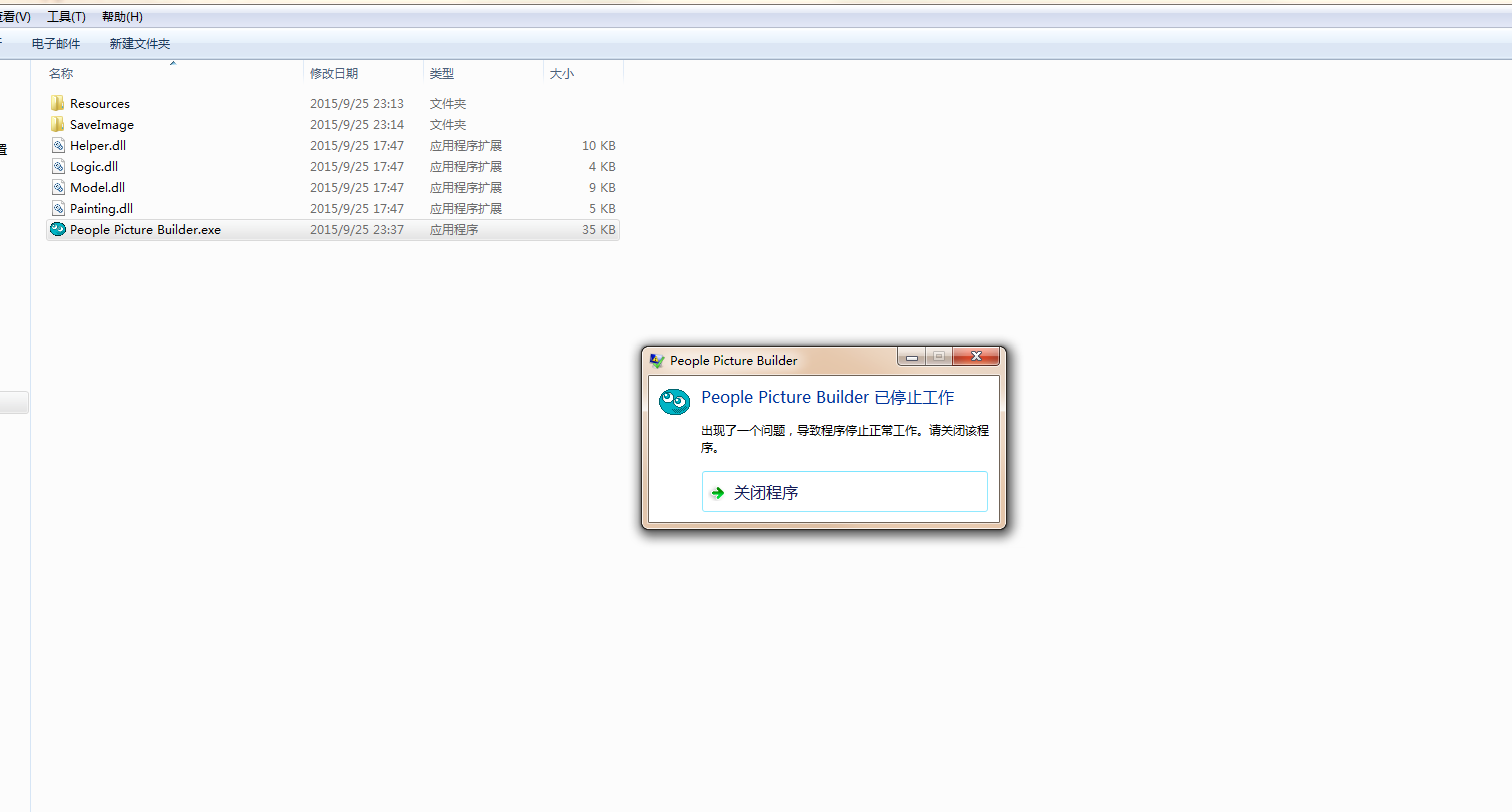
Task: Click the 电子邮件 toolbar button
Action: pos(56,44)
